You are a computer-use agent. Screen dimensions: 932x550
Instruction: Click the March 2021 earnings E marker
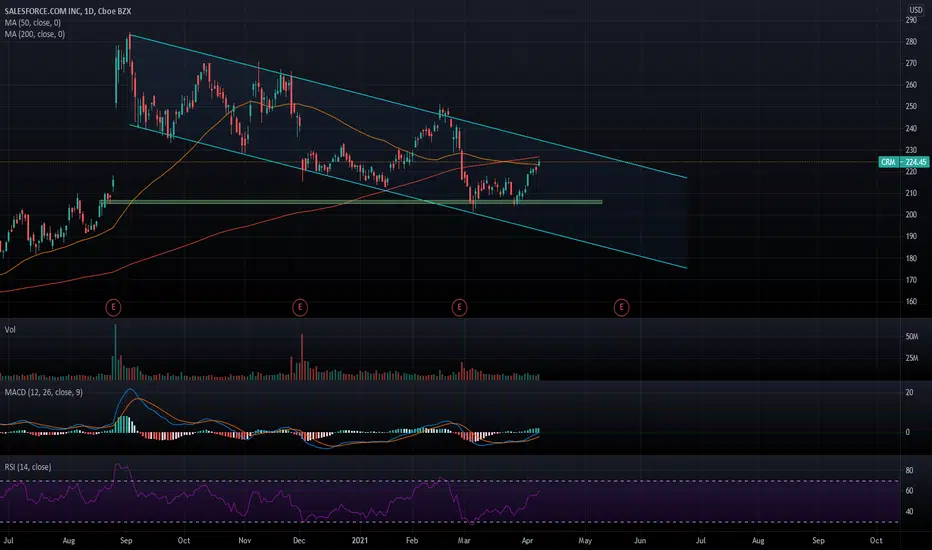coord(459,307)
